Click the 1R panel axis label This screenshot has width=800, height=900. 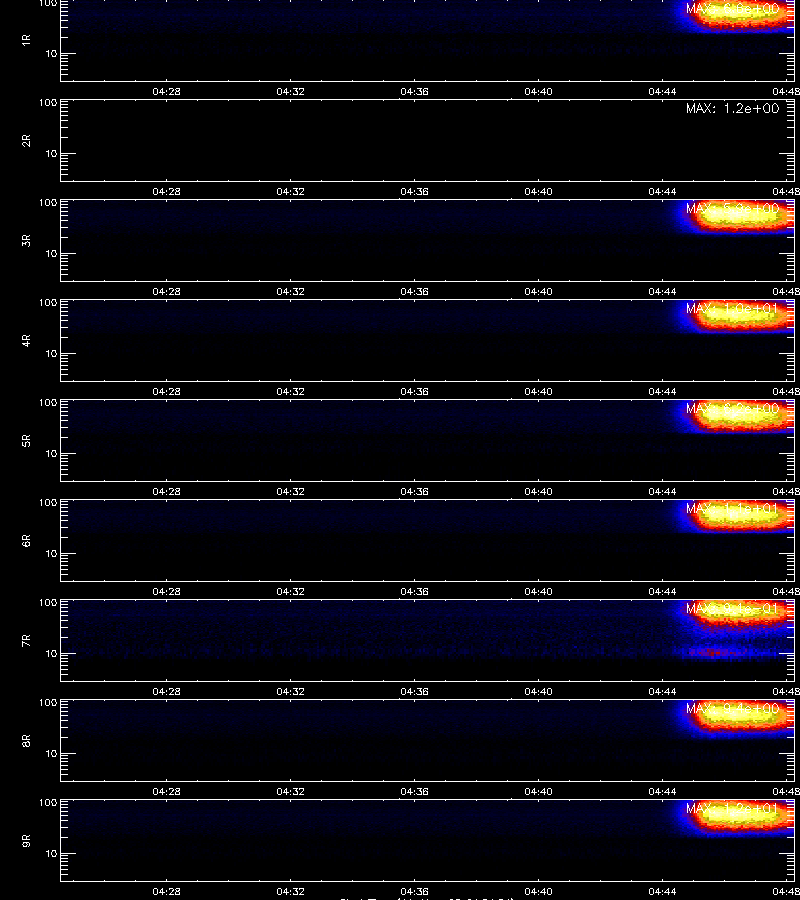click(x=26, y=40)
